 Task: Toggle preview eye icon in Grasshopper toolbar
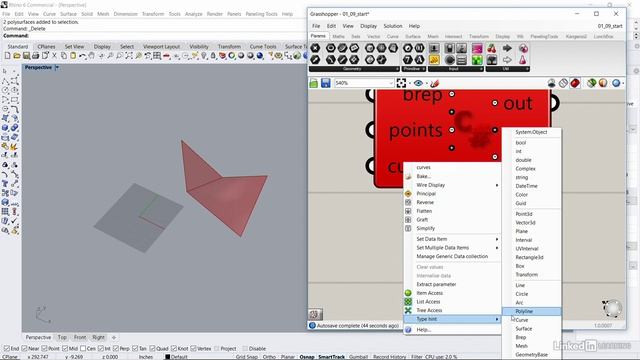point(418,83)
